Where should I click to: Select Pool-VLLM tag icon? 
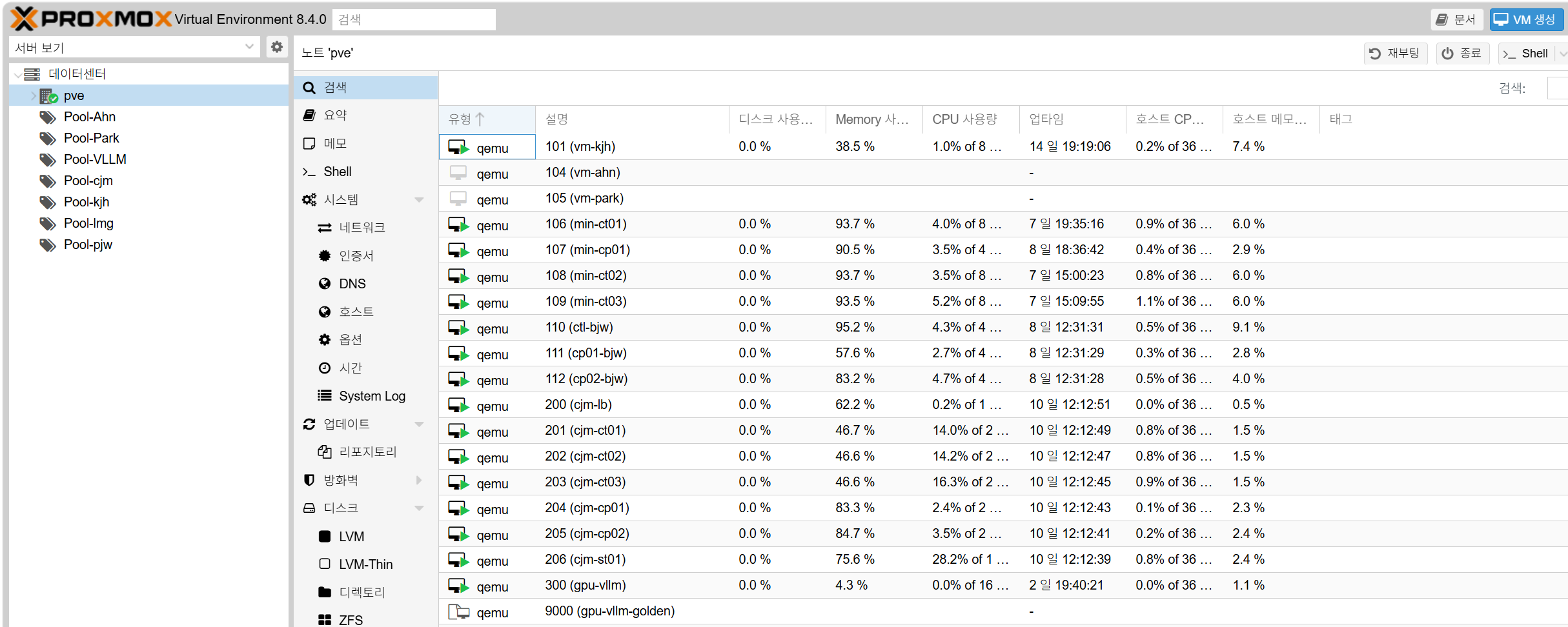48,160
